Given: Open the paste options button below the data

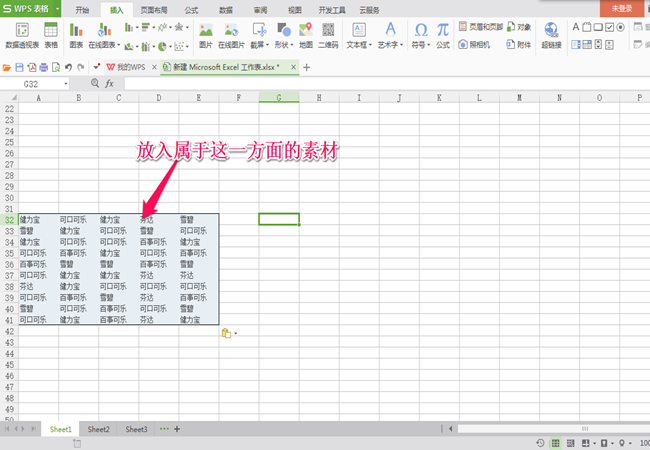Looking at the screenshot, I should pos(229,333).
